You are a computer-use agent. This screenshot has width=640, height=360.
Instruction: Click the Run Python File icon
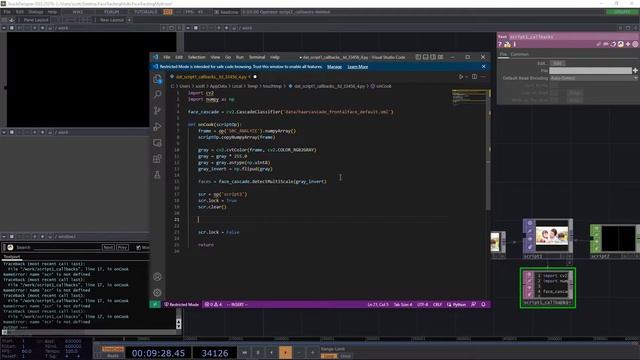click(x=461, y=77)
